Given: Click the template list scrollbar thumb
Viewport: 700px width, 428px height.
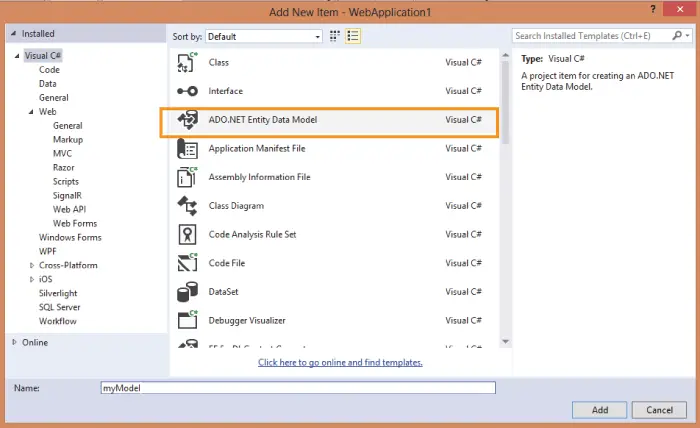Looking at the screenshot, I should [505, 103].
